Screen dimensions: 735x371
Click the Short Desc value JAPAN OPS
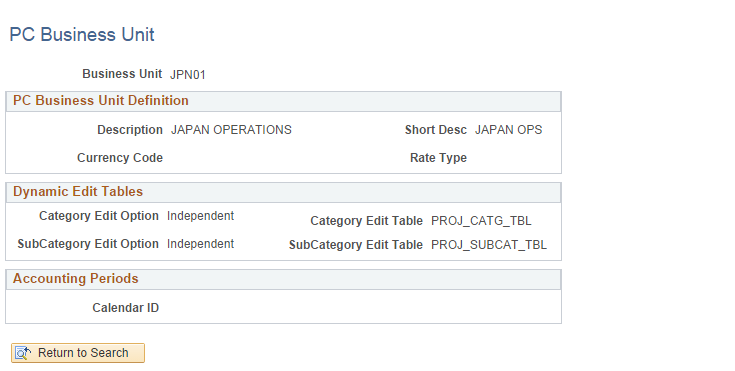(509, 130)
